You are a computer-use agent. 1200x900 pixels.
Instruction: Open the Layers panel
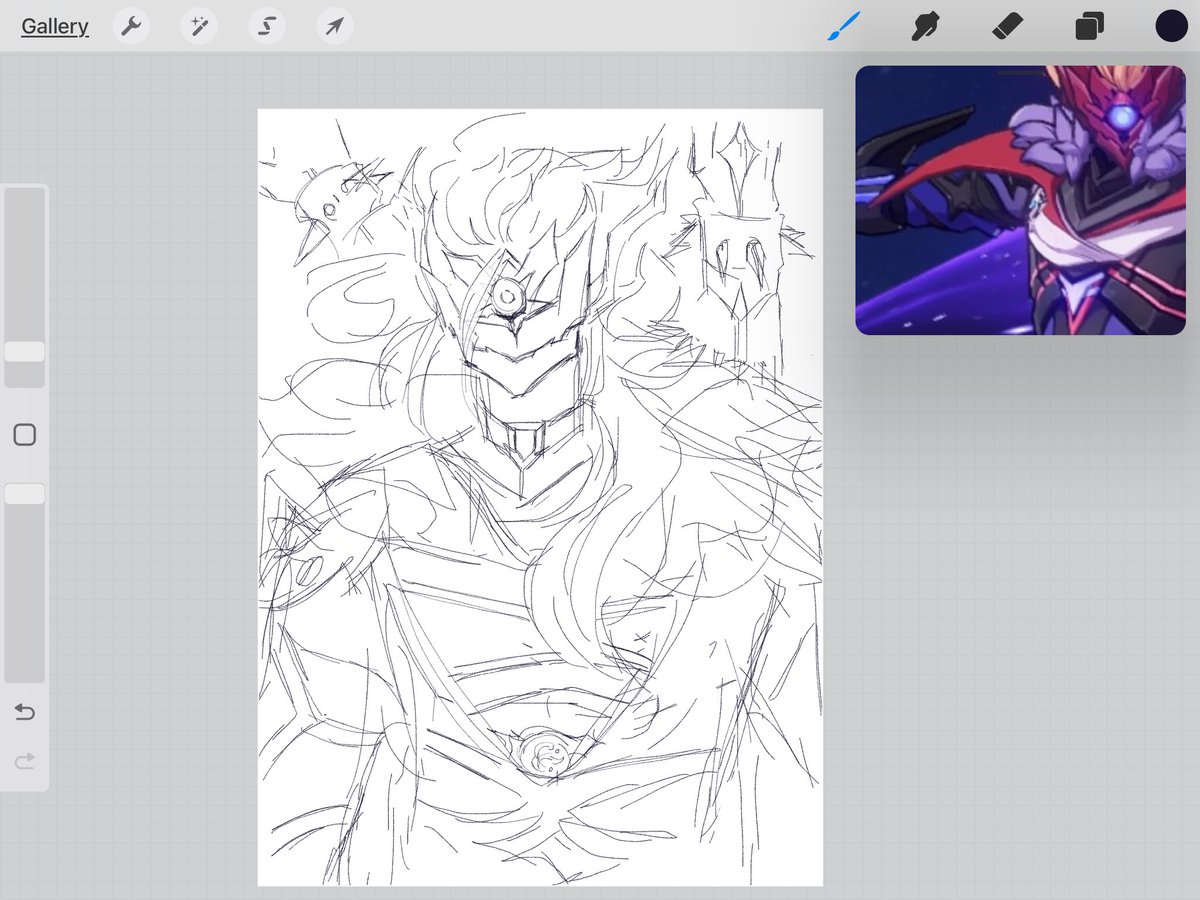coord(1089,27)
